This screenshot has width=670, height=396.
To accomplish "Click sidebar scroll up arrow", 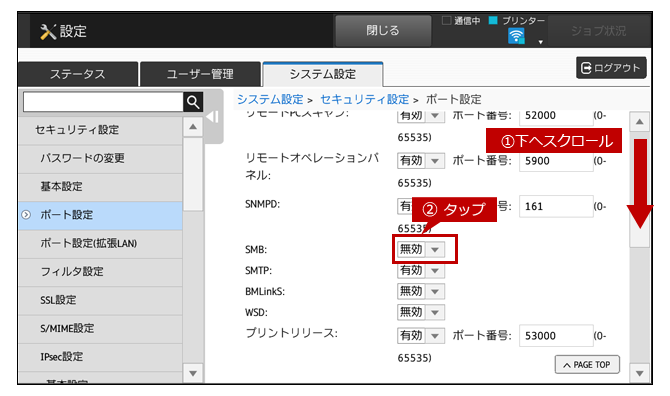I will (x=193, y=127).
